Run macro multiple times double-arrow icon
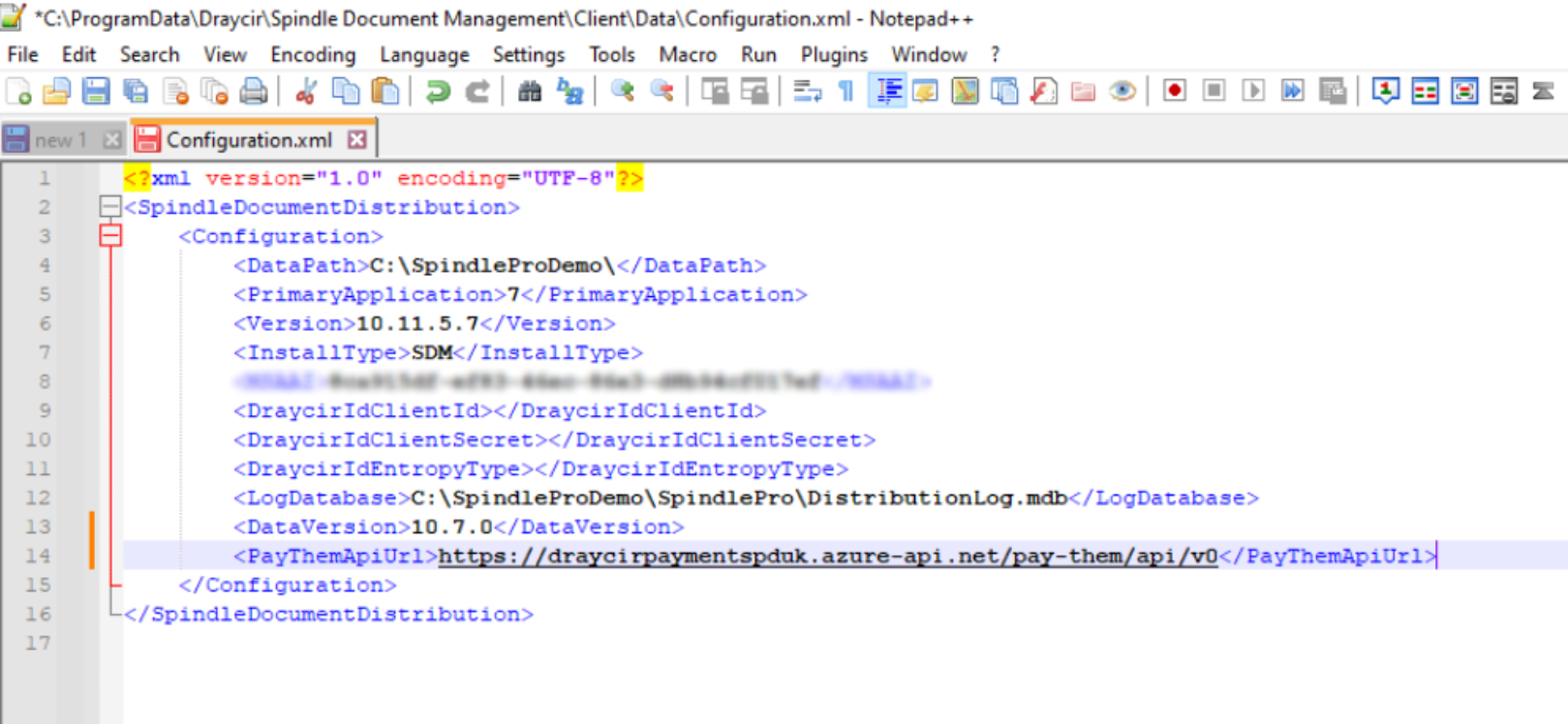Viewport: 1568px width, 724px height. (x=1293, y=91)
